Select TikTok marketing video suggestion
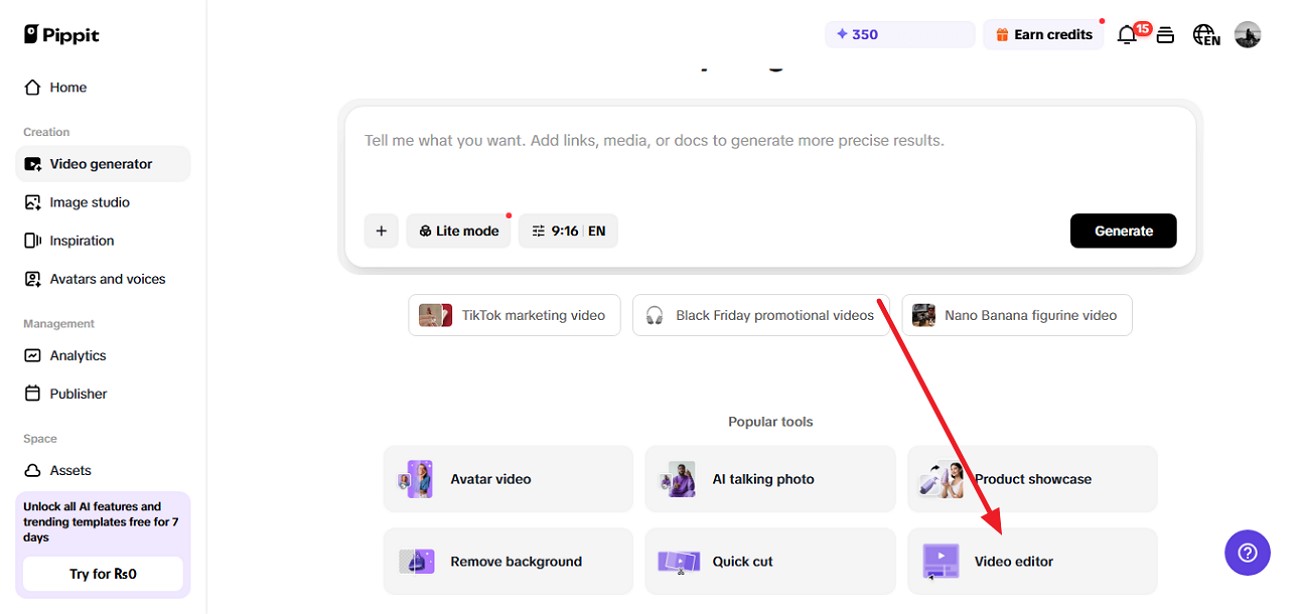 [x=514, y=315]
